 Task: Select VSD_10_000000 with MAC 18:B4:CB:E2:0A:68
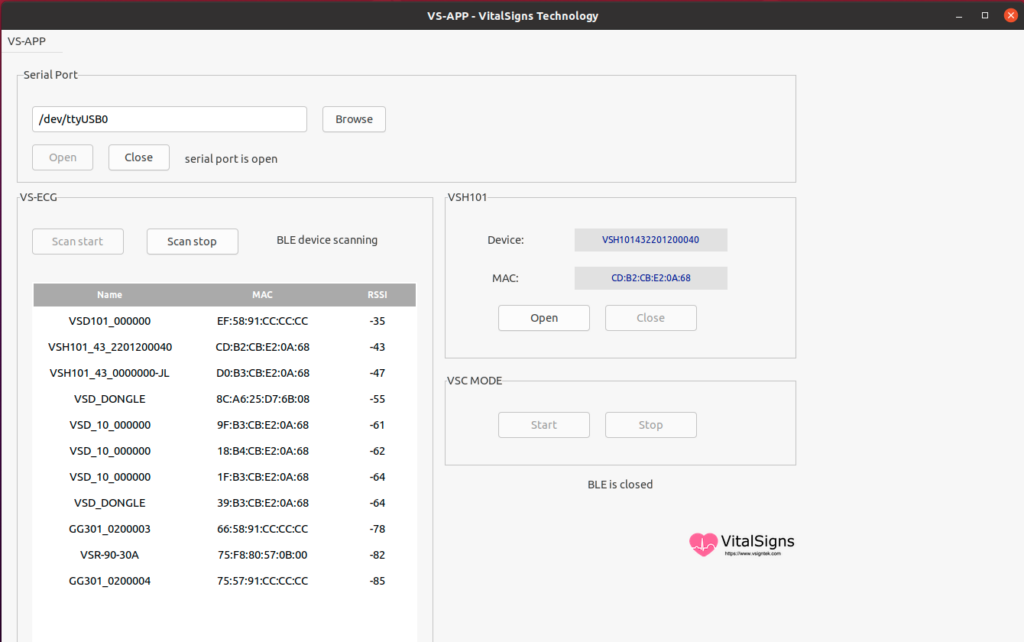(x=224, y=451)
